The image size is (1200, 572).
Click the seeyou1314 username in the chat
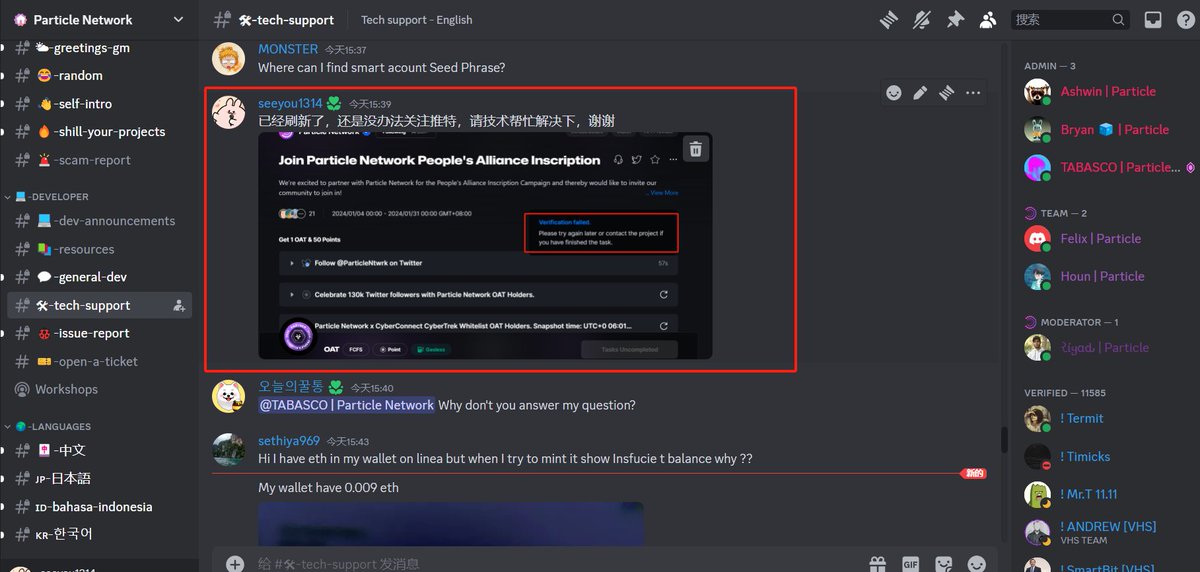pos(290,103)
